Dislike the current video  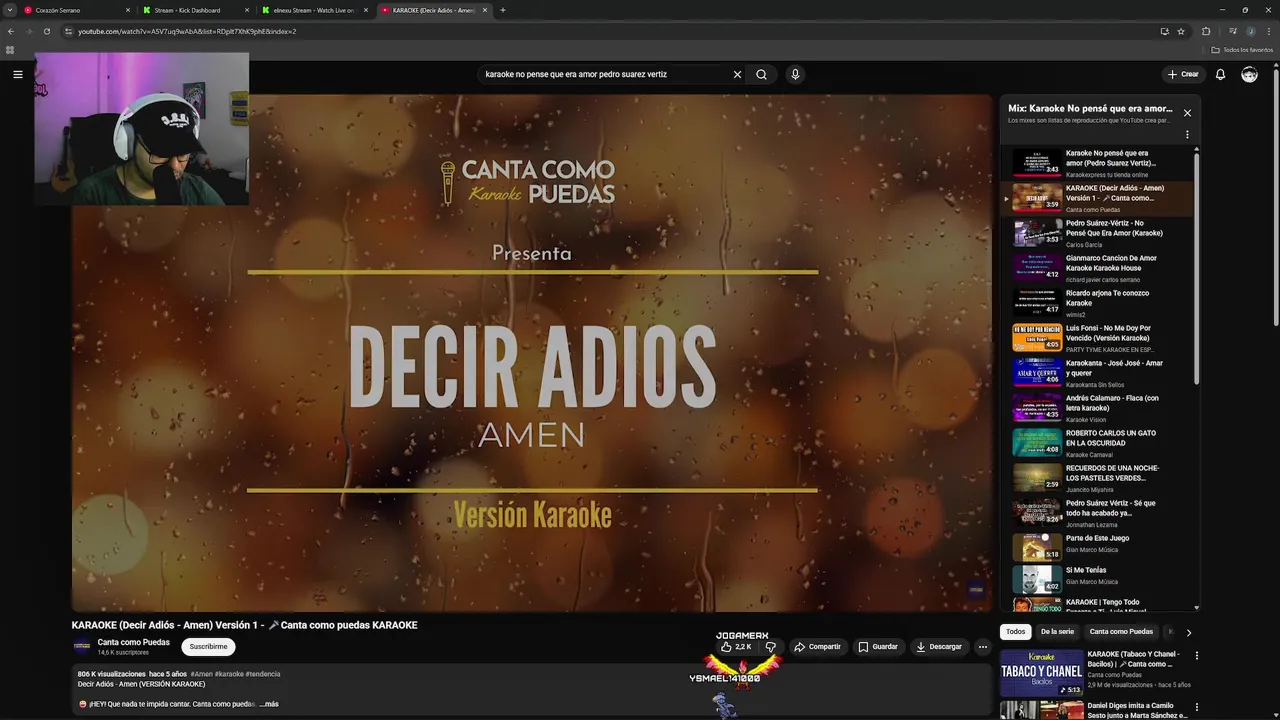coord(770,647)
